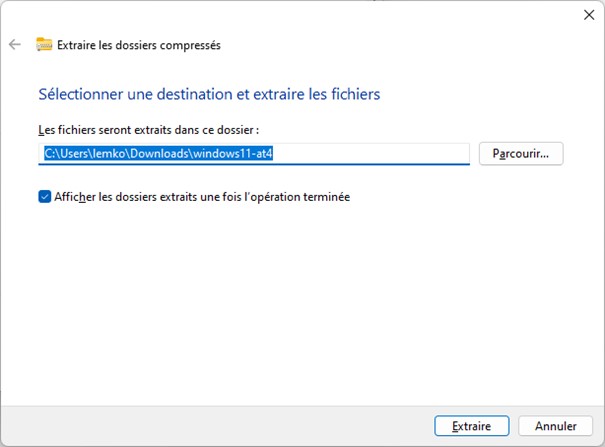Click the destination folder path field
The width and height of the screenshot is (605, 447).
tap(254, 154)
